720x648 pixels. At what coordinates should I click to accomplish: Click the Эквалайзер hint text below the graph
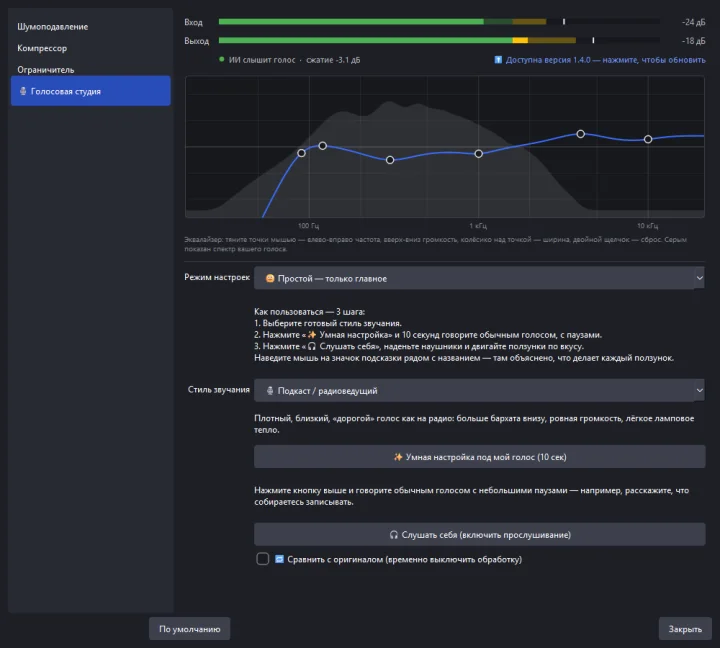[x=435, y=244]
